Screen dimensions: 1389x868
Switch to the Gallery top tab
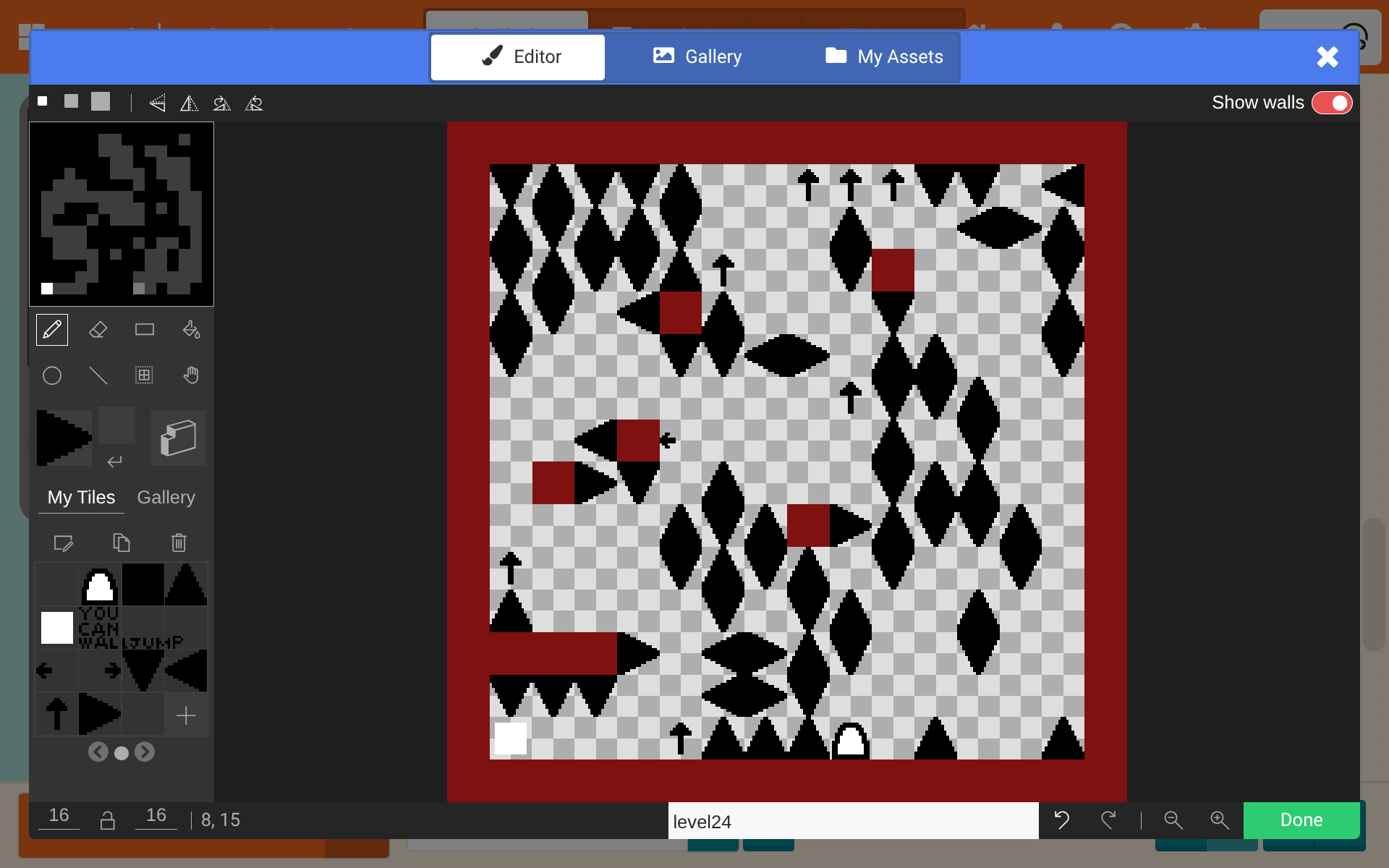(x=697, y=56)
